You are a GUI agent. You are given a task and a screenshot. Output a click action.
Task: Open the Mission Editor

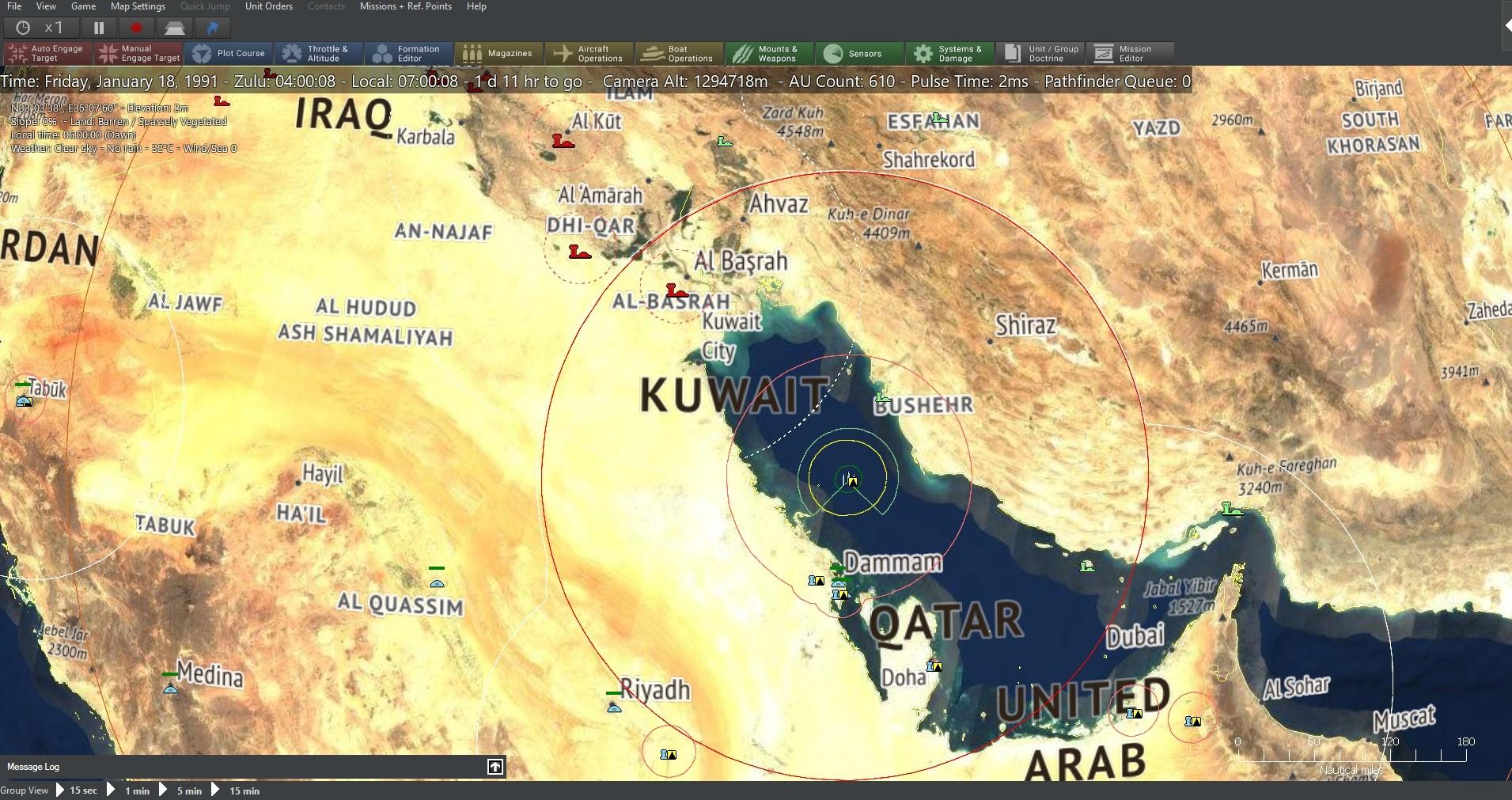(x=1130, y=53)
